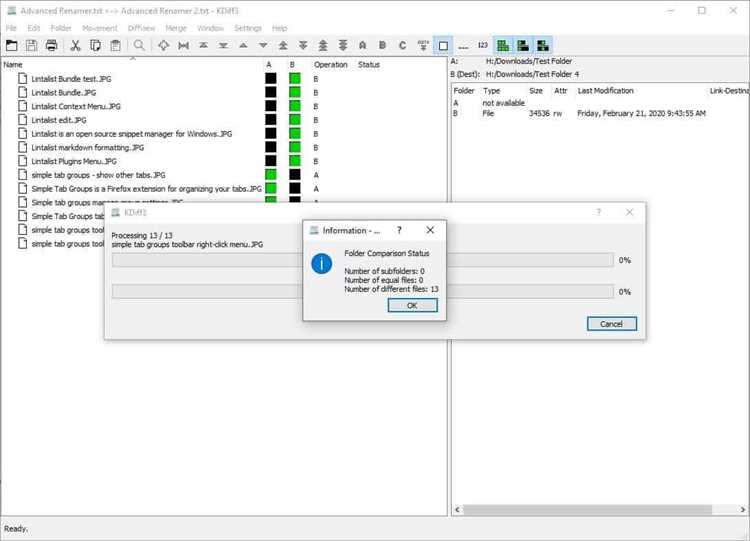Click the Go to current delta icon
The height and width of the screenshot is (541, 750).
pos(164,45)
